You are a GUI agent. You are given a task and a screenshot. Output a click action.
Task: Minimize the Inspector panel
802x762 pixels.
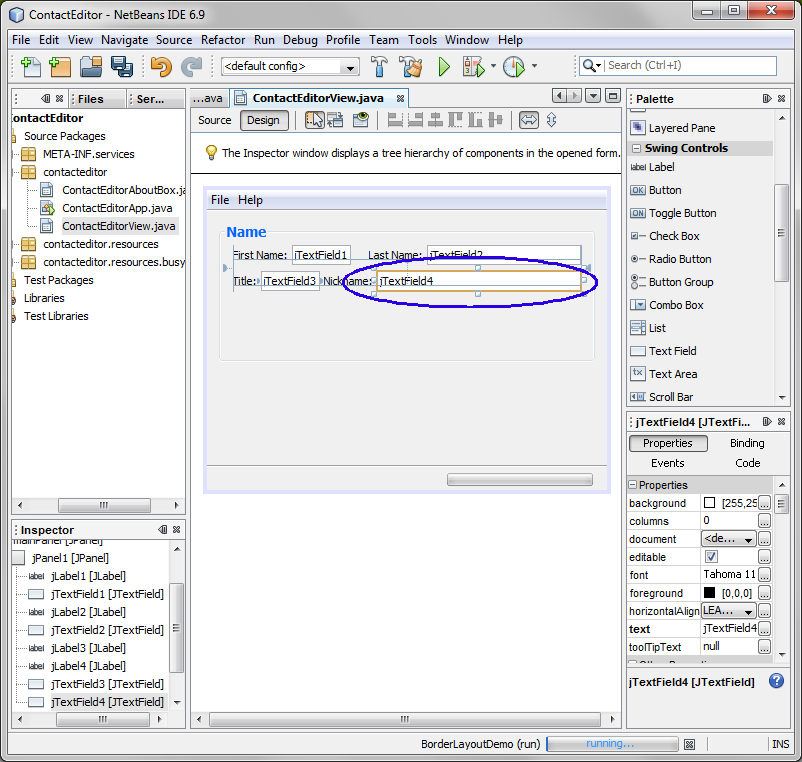tap(163, 529)
